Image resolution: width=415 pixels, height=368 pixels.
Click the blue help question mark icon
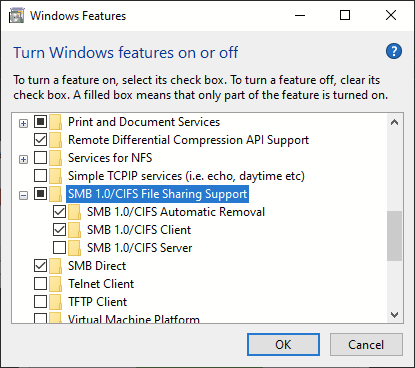394,51
